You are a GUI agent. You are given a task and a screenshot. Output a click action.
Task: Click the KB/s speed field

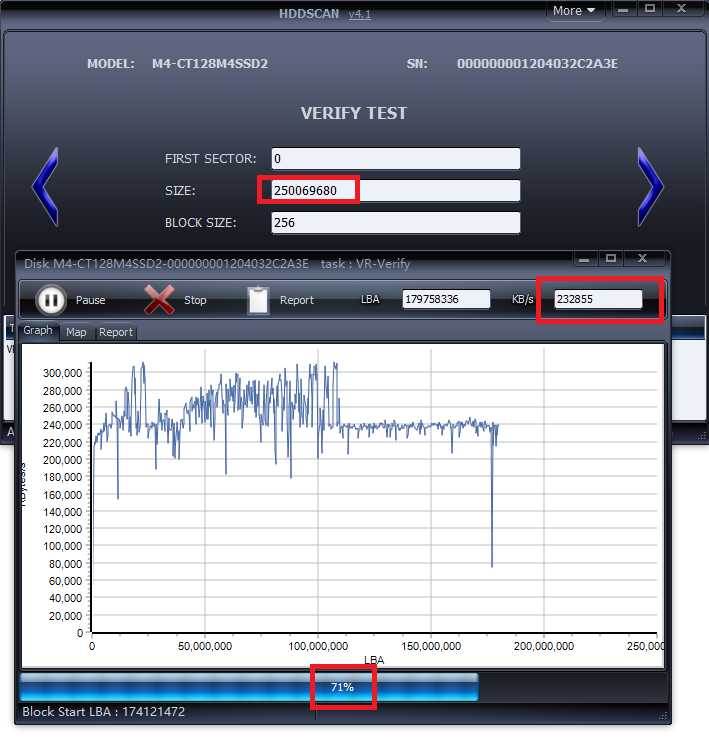(598, 299)
